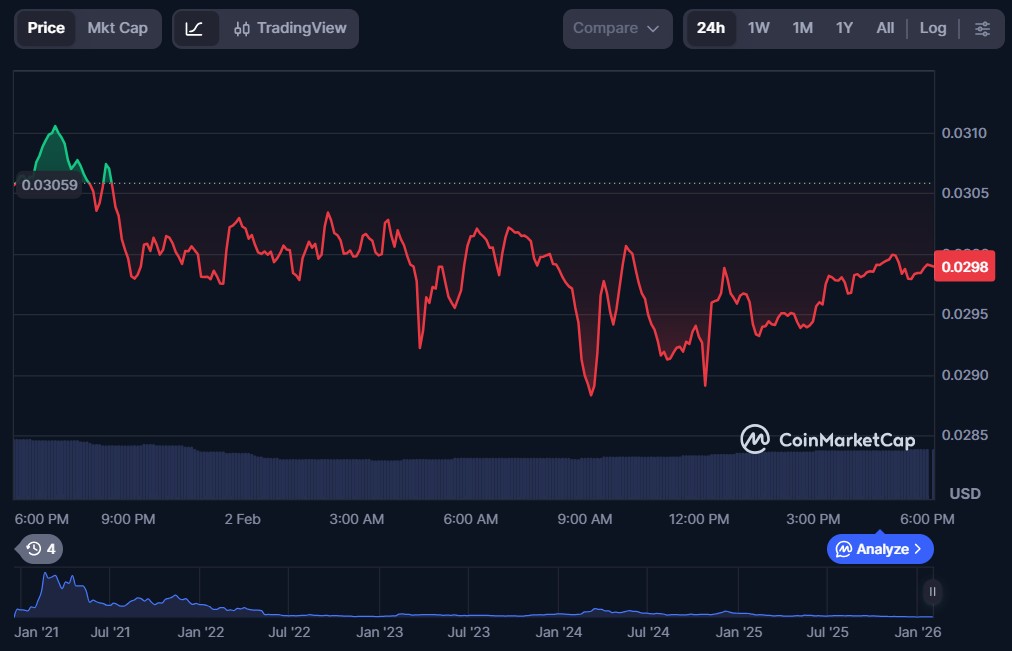Image resolution: width=1012 pixels, height=651 pixels.
Task: Select the 24h time range tab
Action: coord(710,28)
